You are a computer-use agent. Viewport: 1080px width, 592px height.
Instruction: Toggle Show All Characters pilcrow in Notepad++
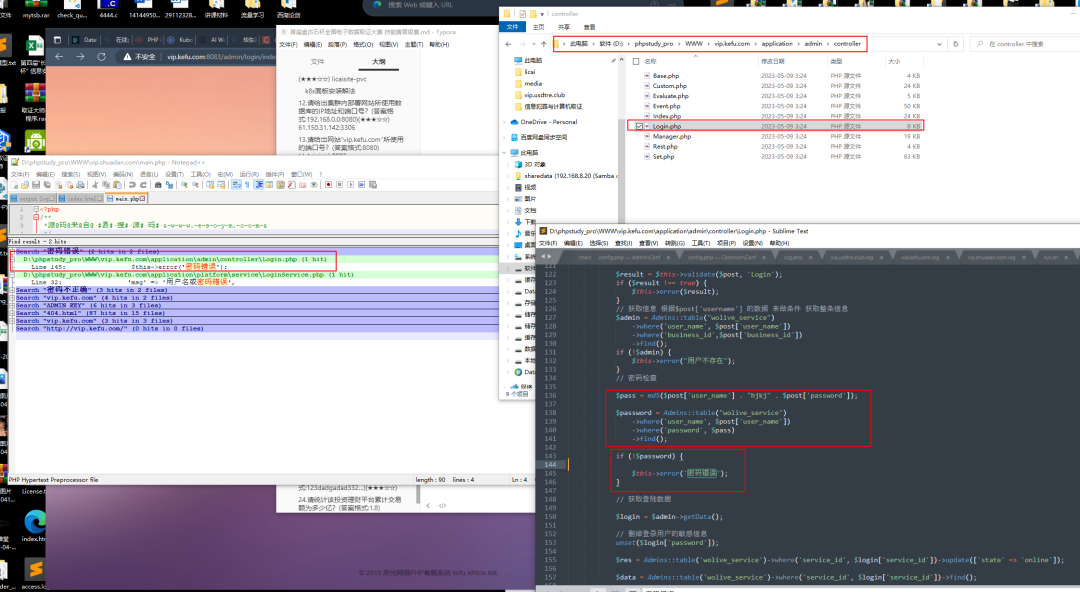coord(247,185)
